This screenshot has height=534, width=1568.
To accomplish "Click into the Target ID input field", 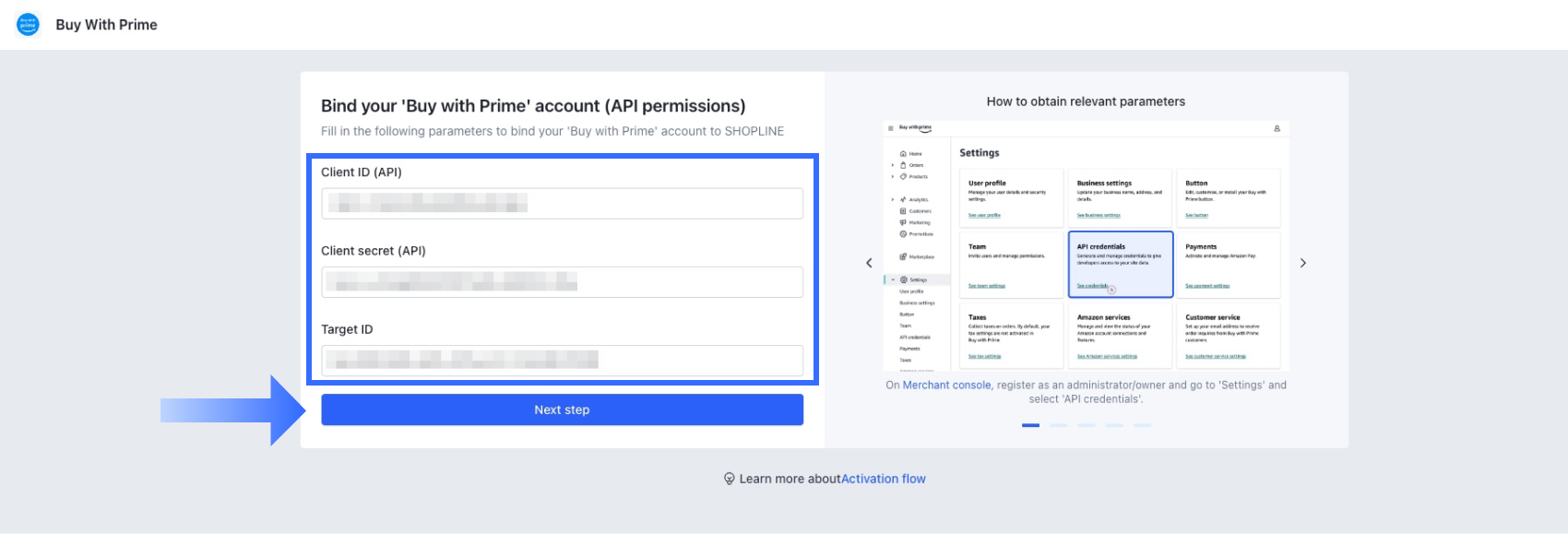I will coord(562,360).
